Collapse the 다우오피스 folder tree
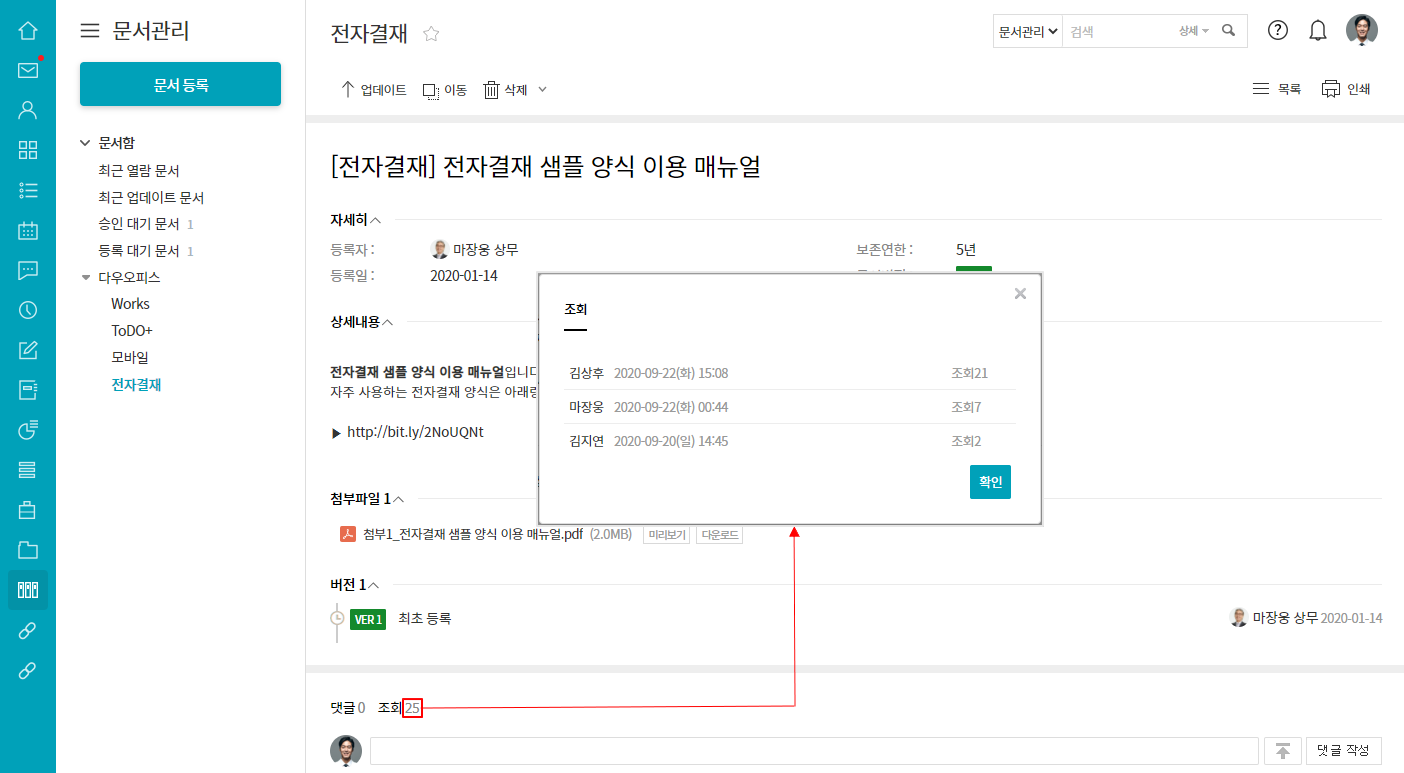 click(x=86, y=277)
